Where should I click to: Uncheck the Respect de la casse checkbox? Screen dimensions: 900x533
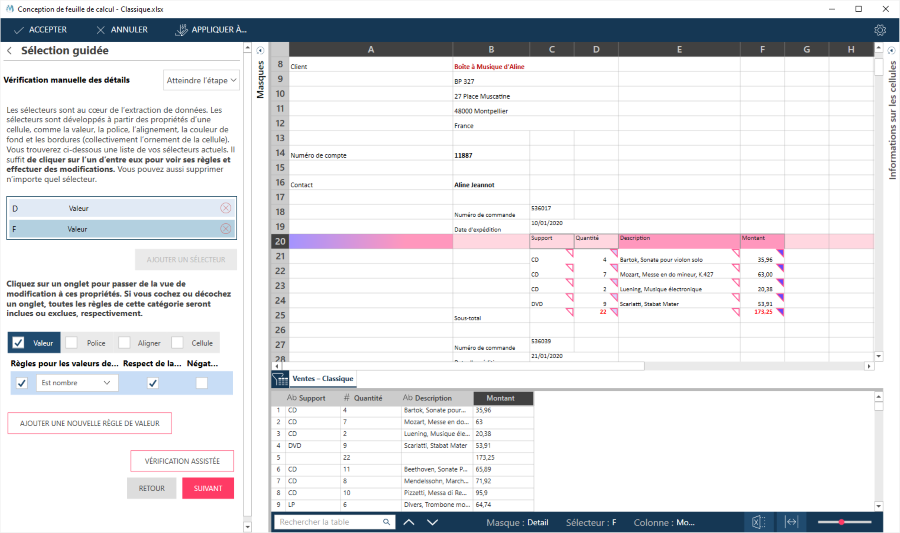point(152,383)
